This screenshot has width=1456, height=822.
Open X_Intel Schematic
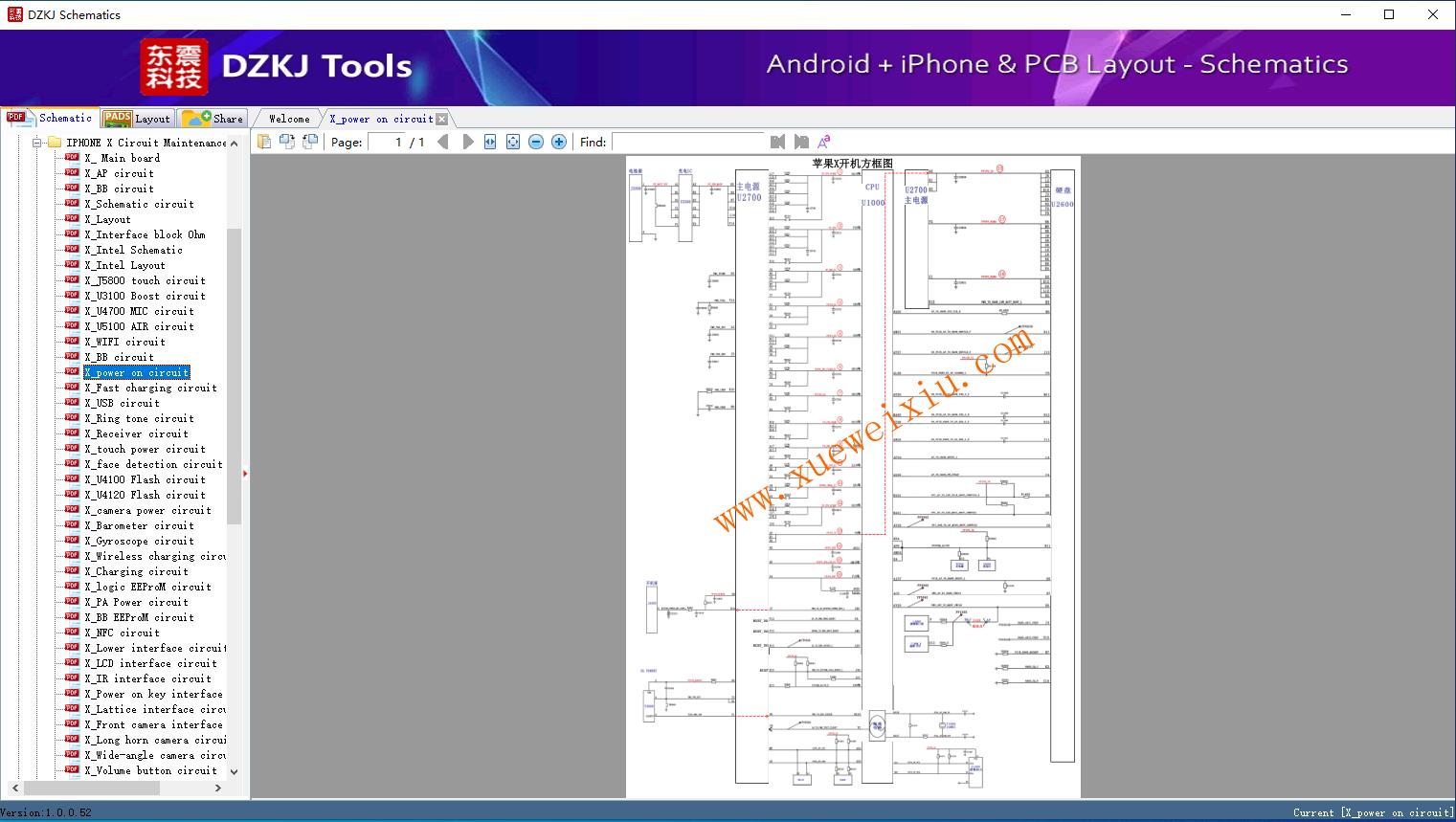click(x=133, y=250)
